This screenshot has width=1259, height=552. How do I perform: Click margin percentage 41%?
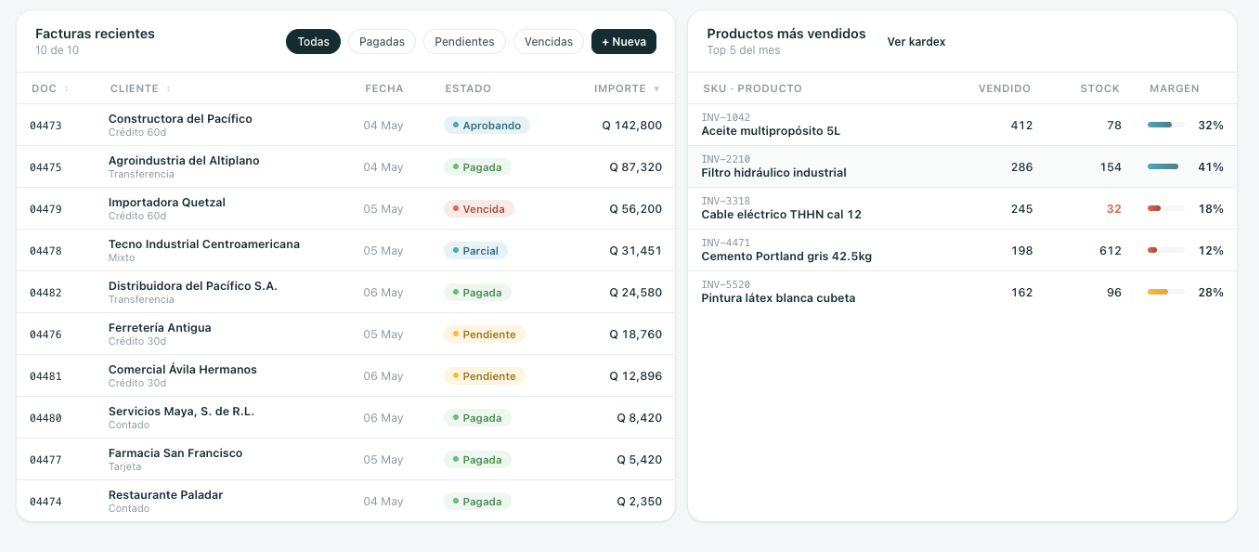point(1211,167)
